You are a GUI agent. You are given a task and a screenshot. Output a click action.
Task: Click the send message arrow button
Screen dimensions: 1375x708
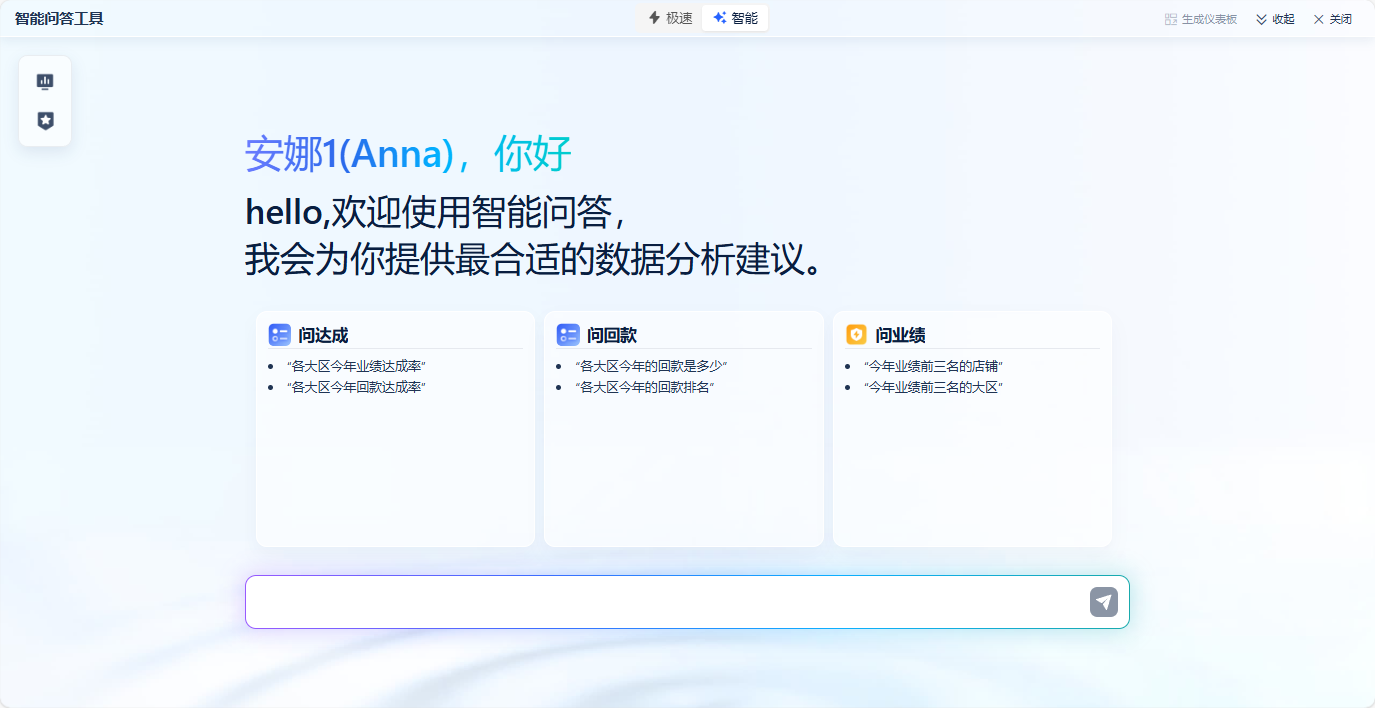1103,602
